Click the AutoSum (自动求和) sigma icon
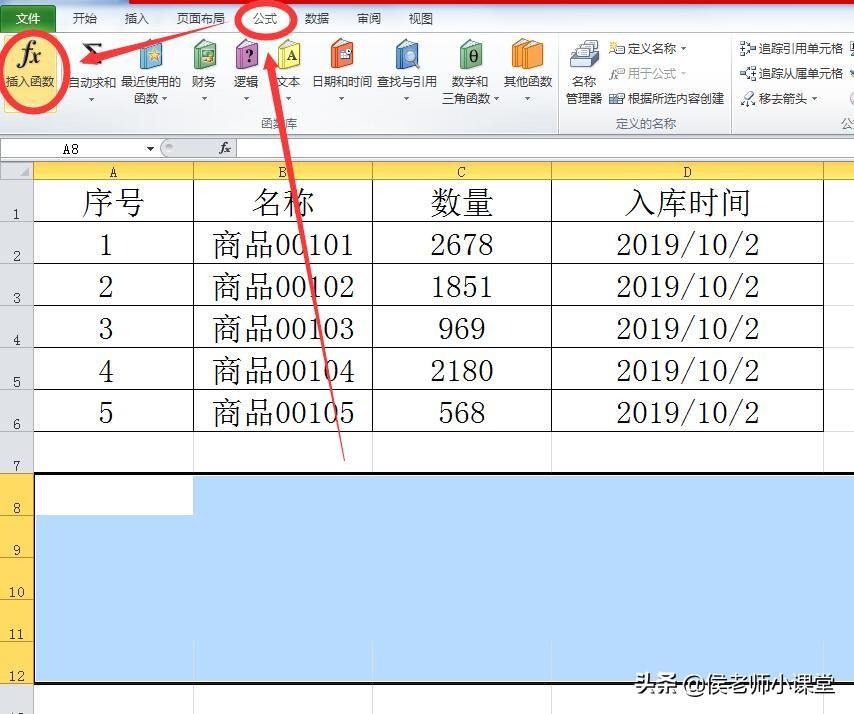Viewport: 854px width, 714px height. point(92,53)
